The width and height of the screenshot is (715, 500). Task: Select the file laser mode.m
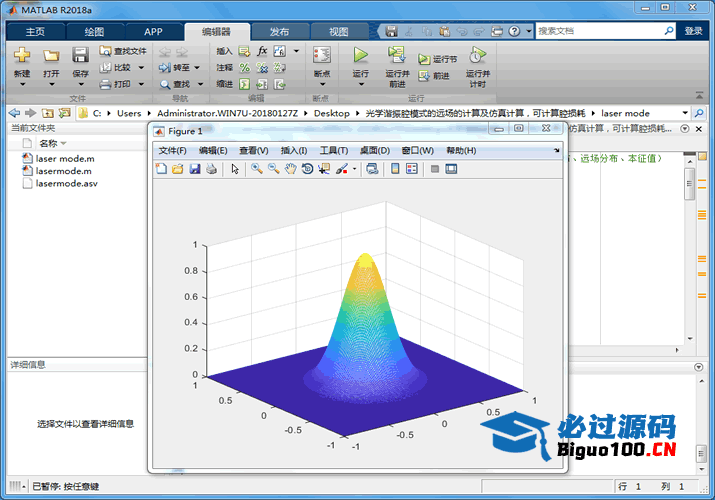click(65, 159)
